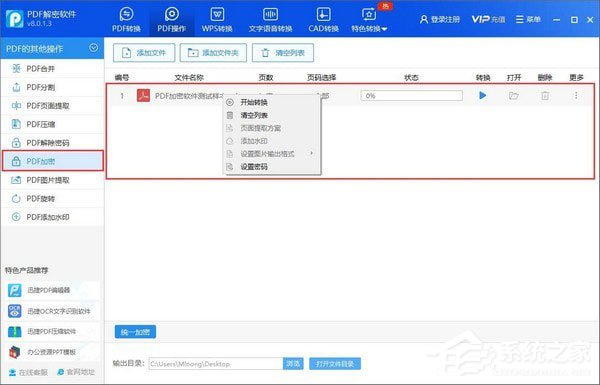Choose 清空列表 from the context menu

272,115
